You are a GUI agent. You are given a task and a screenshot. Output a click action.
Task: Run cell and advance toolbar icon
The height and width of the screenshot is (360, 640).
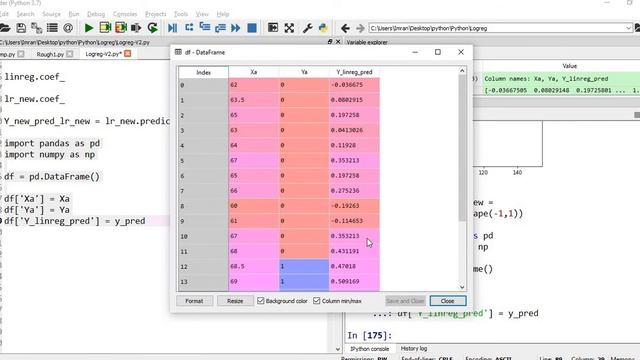[x=121, y=28]
